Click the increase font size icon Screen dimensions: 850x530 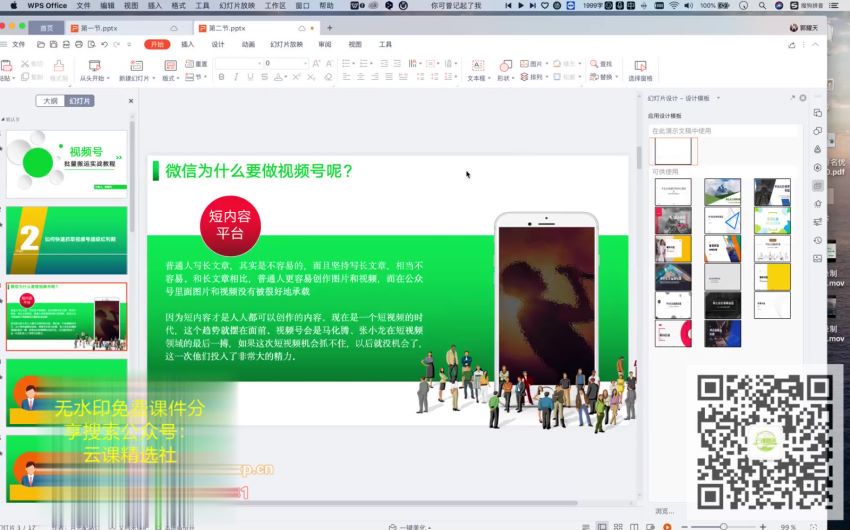click(x=317, y=63)
